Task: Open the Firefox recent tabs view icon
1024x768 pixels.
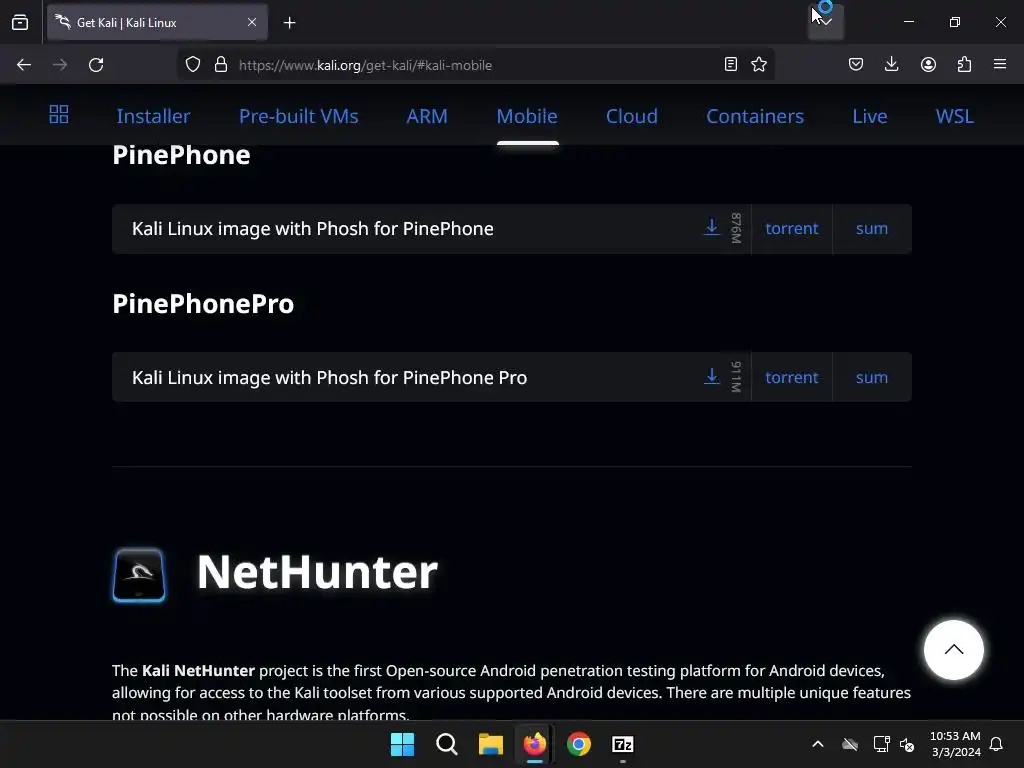Action: pyautogui.click(x=20, y=23)
